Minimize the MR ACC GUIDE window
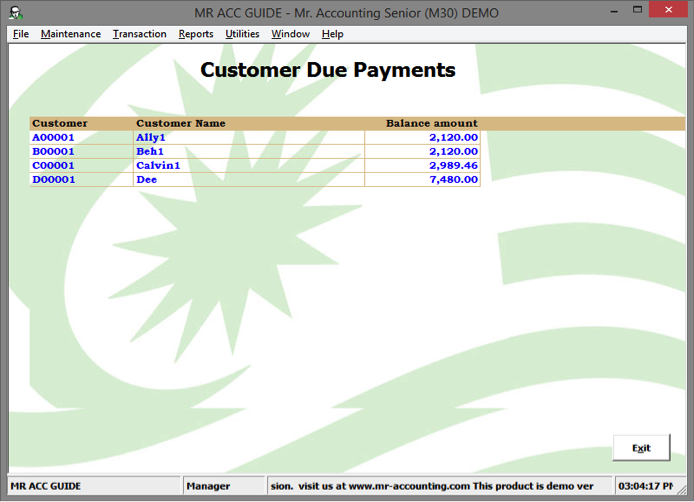694x502 pixels. [x=614, y=11]
